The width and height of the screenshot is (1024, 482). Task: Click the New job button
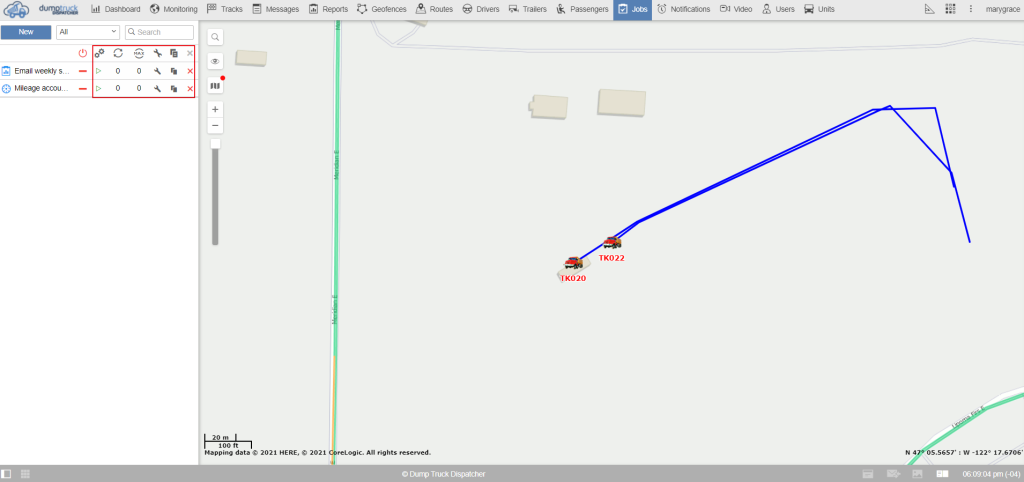pyautogui.click(x=26, y=32)
